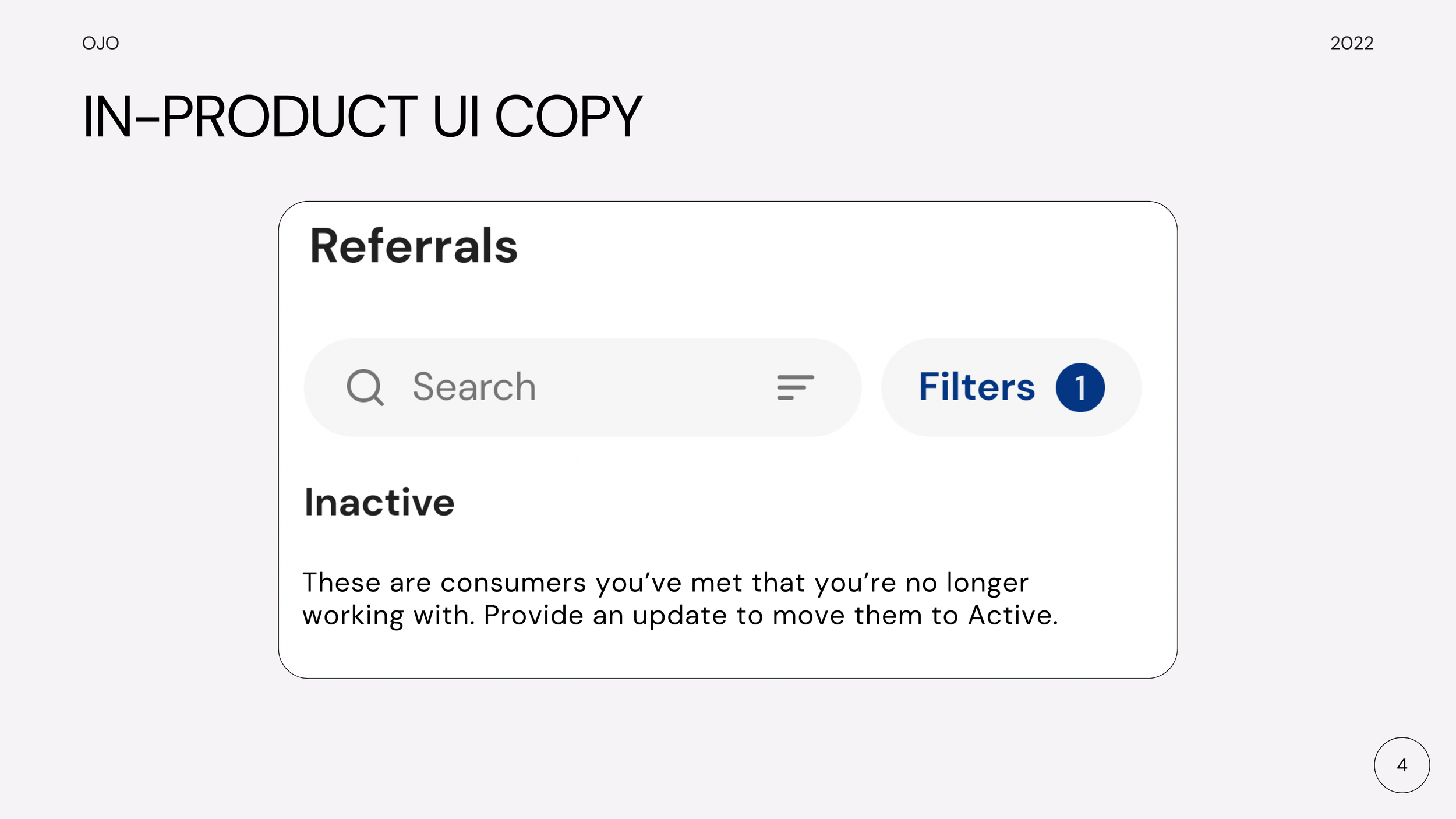Click into the Search input field
Image resolution: width=1456 pixels, height=819 pixels.
(582, 387)
